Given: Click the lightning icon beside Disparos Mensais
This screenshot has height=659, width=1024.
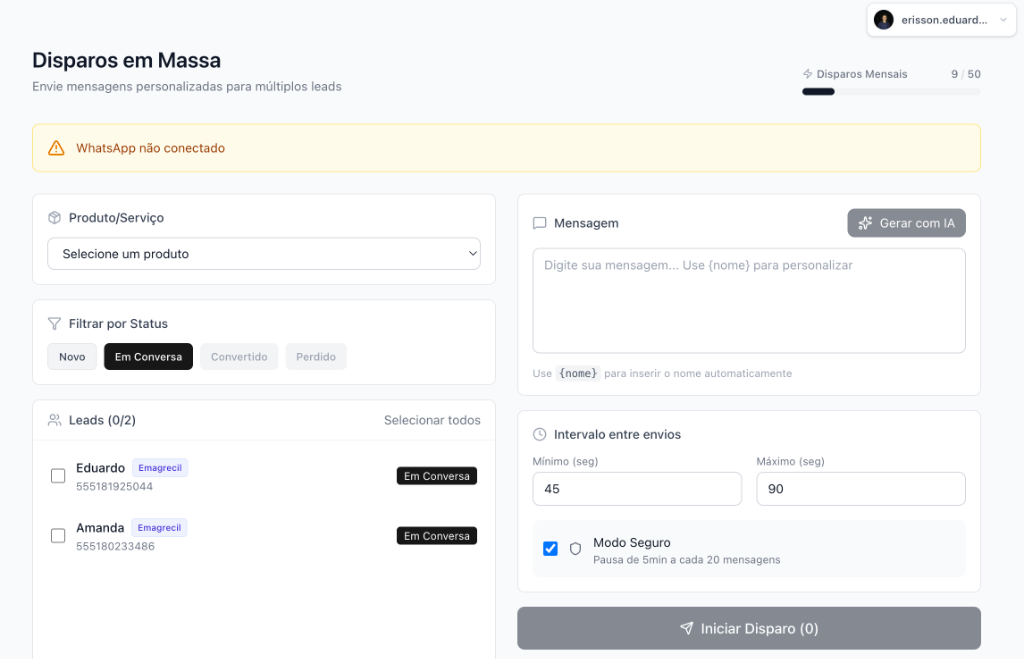Looking at the screenshot, I should tap(808, 74).
